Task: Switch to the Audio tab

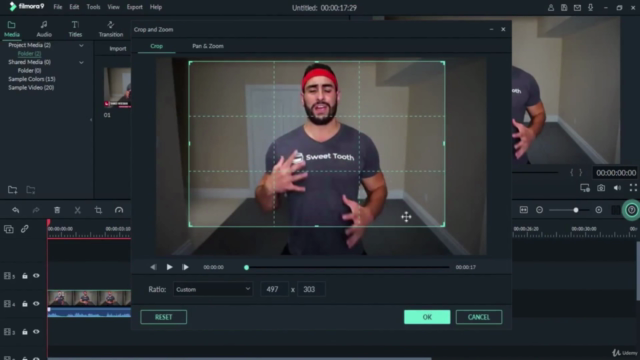Action: [x=44, y=29]
